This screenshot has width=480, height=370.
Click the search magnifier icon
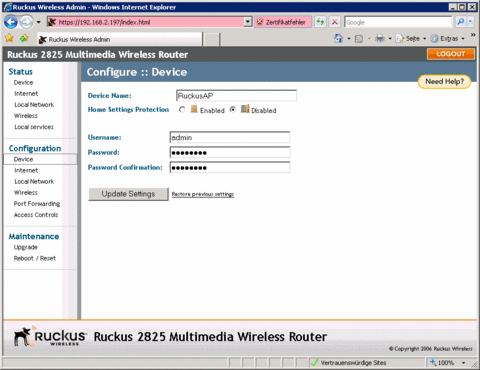point(461,22)
